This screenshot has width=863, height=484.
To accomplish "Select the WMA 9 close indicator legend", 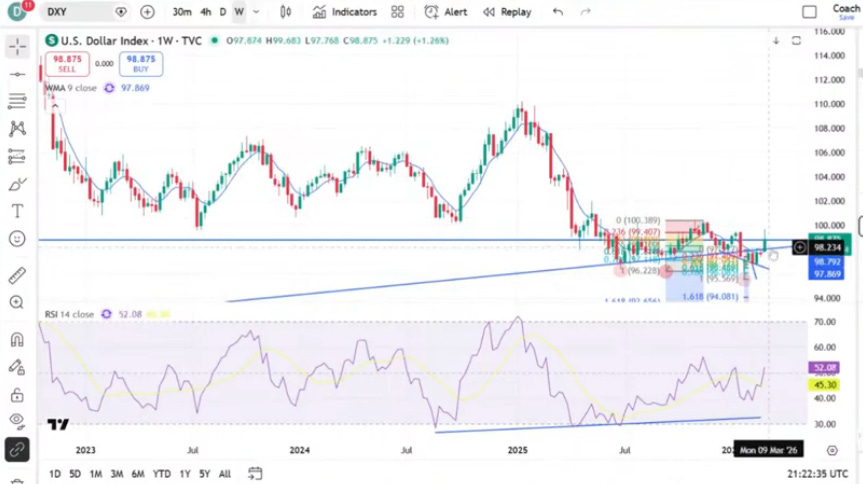I will (71, 88).
